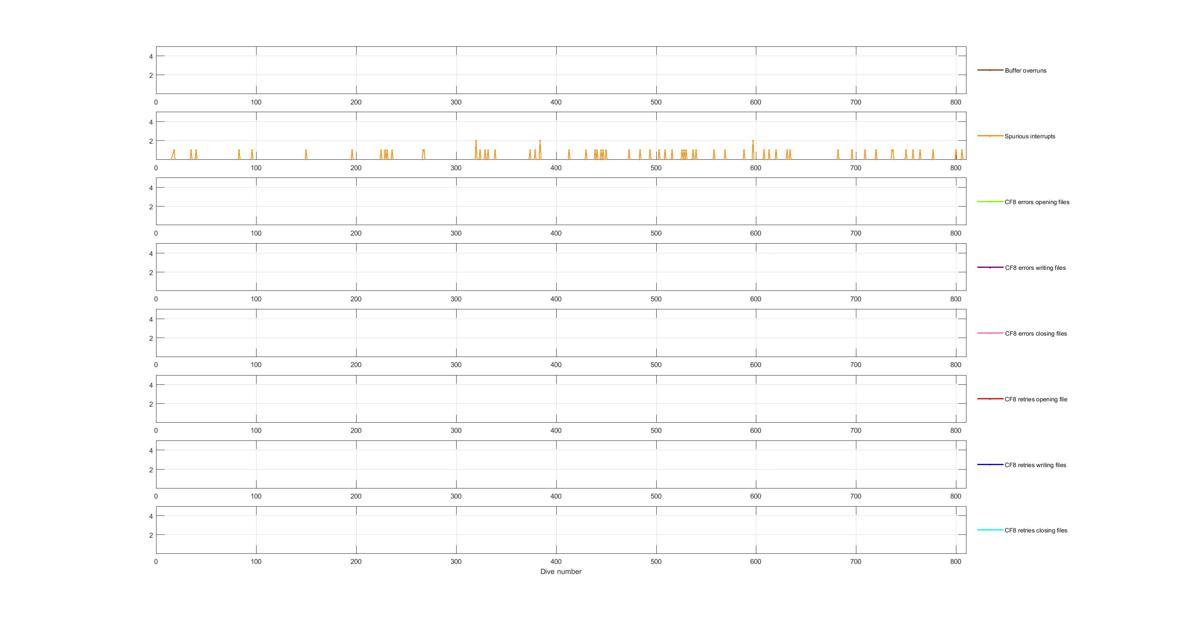
Task: Click the 'Spurious interrupts' legend label
Action: [1030, 136]
